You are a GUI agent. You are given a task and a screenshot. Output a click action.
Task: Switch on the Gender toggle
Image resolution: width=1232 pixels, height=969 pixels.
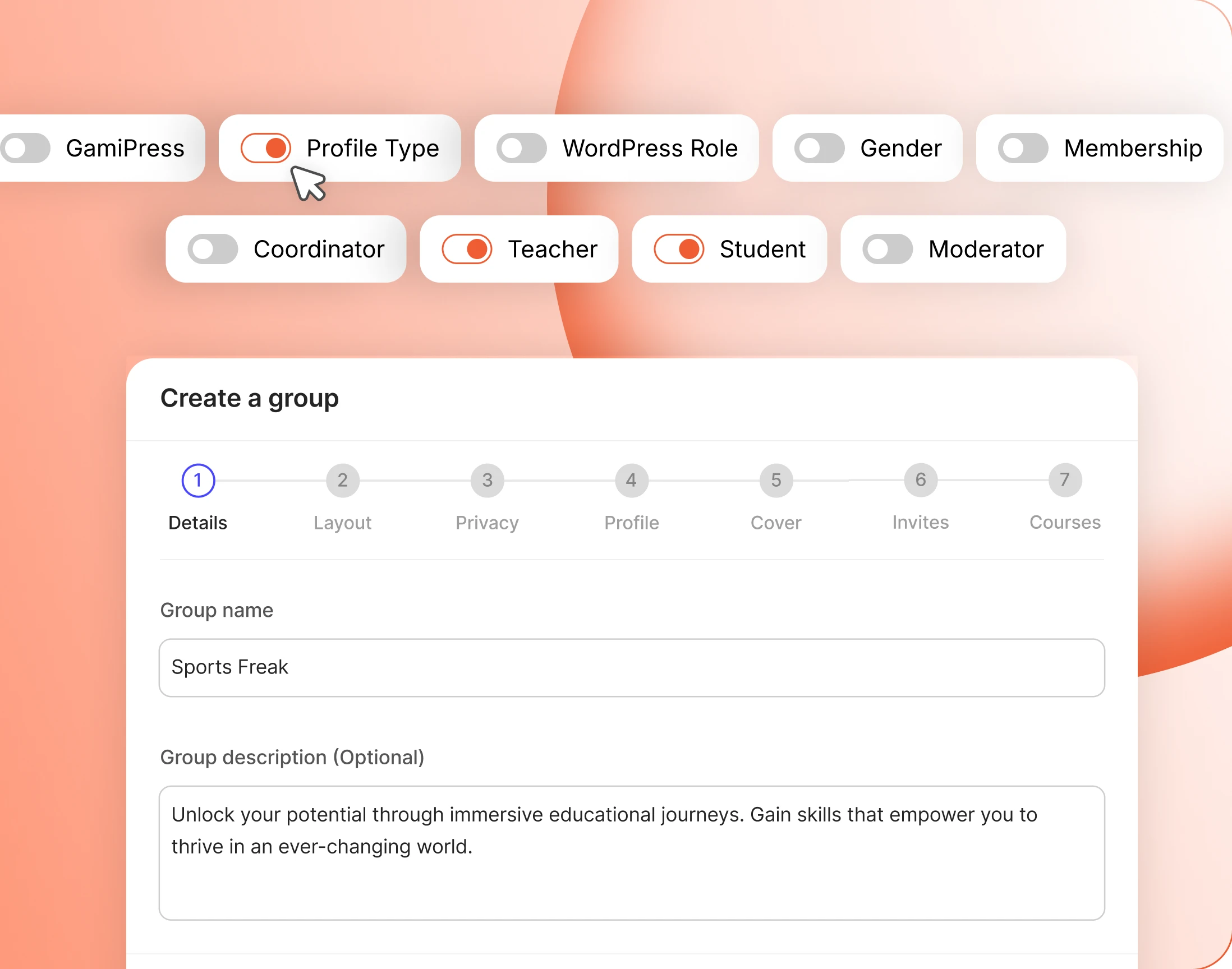pyautogui.click(x=820, y=148)
